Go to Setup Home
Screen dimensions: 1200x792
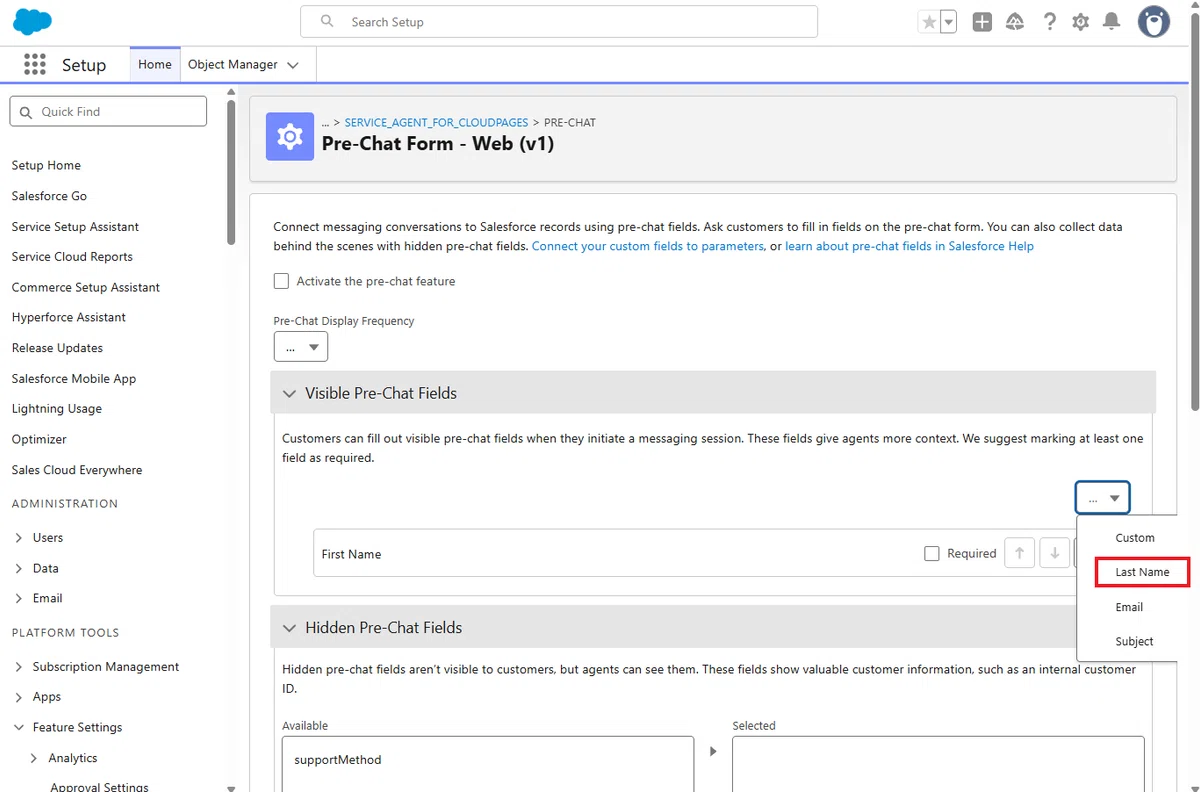46,165
